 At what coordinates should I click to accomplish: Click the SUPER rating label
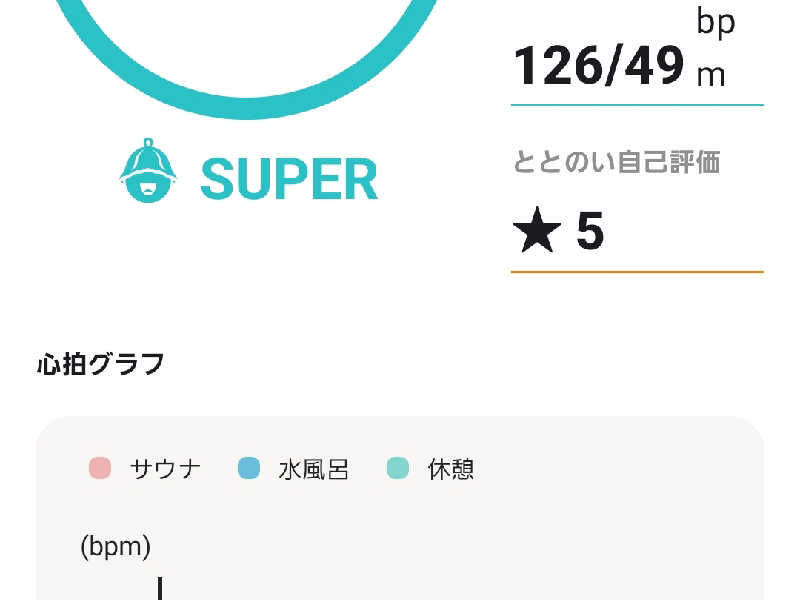[x=289, y=179]
